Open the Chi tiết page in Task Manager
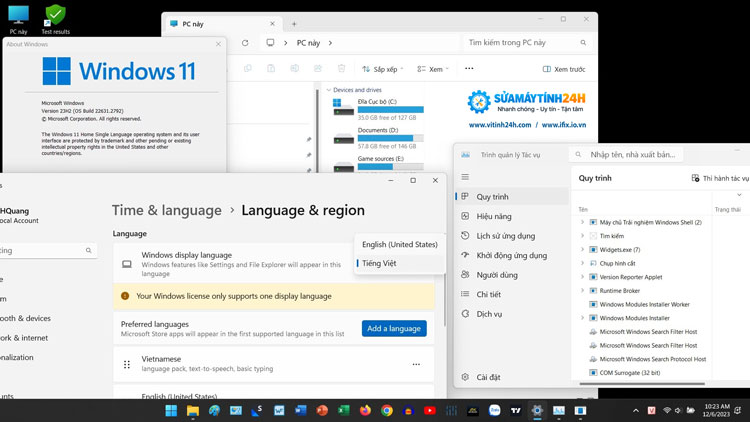This screenshot has width=750, height=422. (512, 294)
